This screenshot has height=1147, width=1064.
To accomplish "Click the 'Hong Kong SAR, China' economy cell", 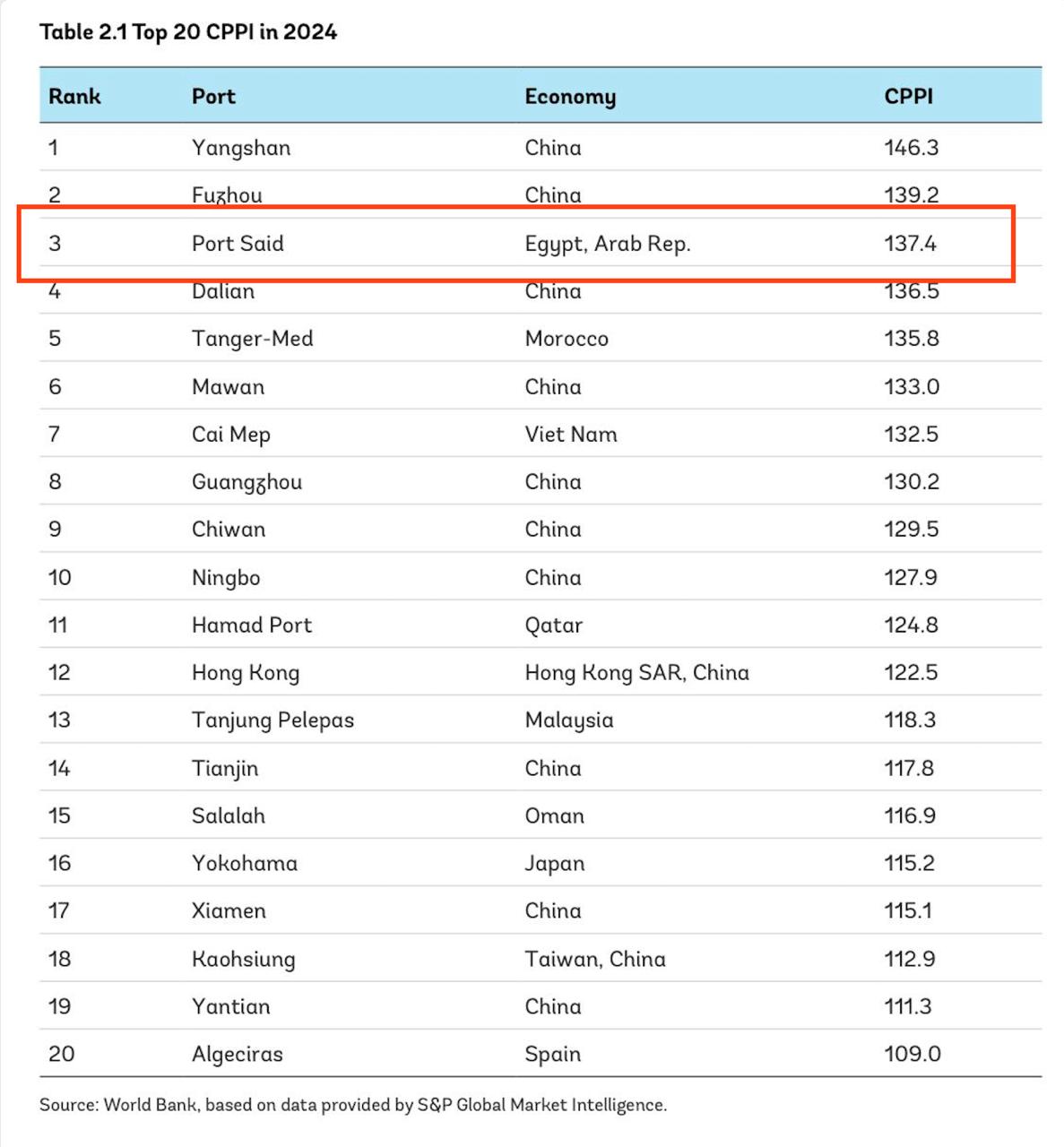I will [636, 673].
